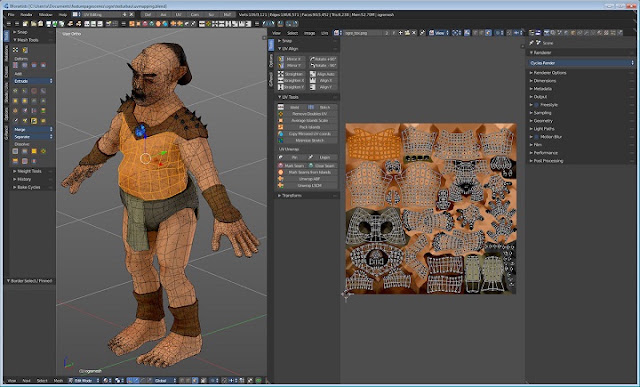640x387 pixels.
Task: Open the Render menu
Action: coord(26,15)
